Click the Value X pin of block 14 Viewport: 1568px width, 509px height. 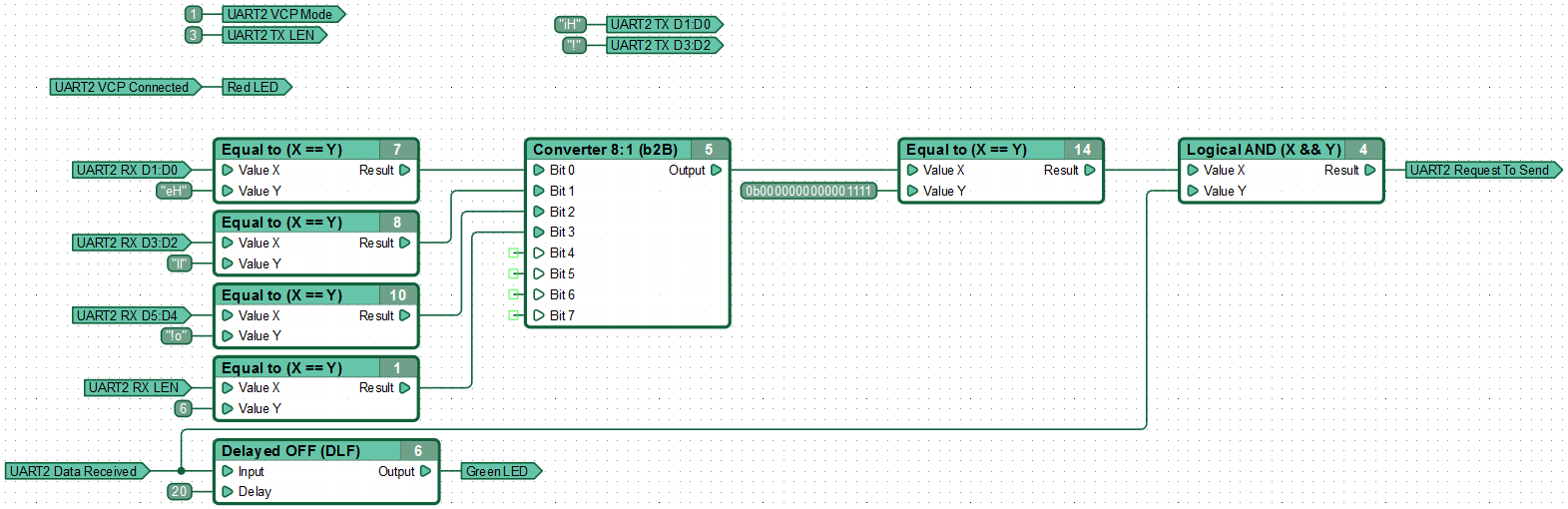[x=912, y=170]
